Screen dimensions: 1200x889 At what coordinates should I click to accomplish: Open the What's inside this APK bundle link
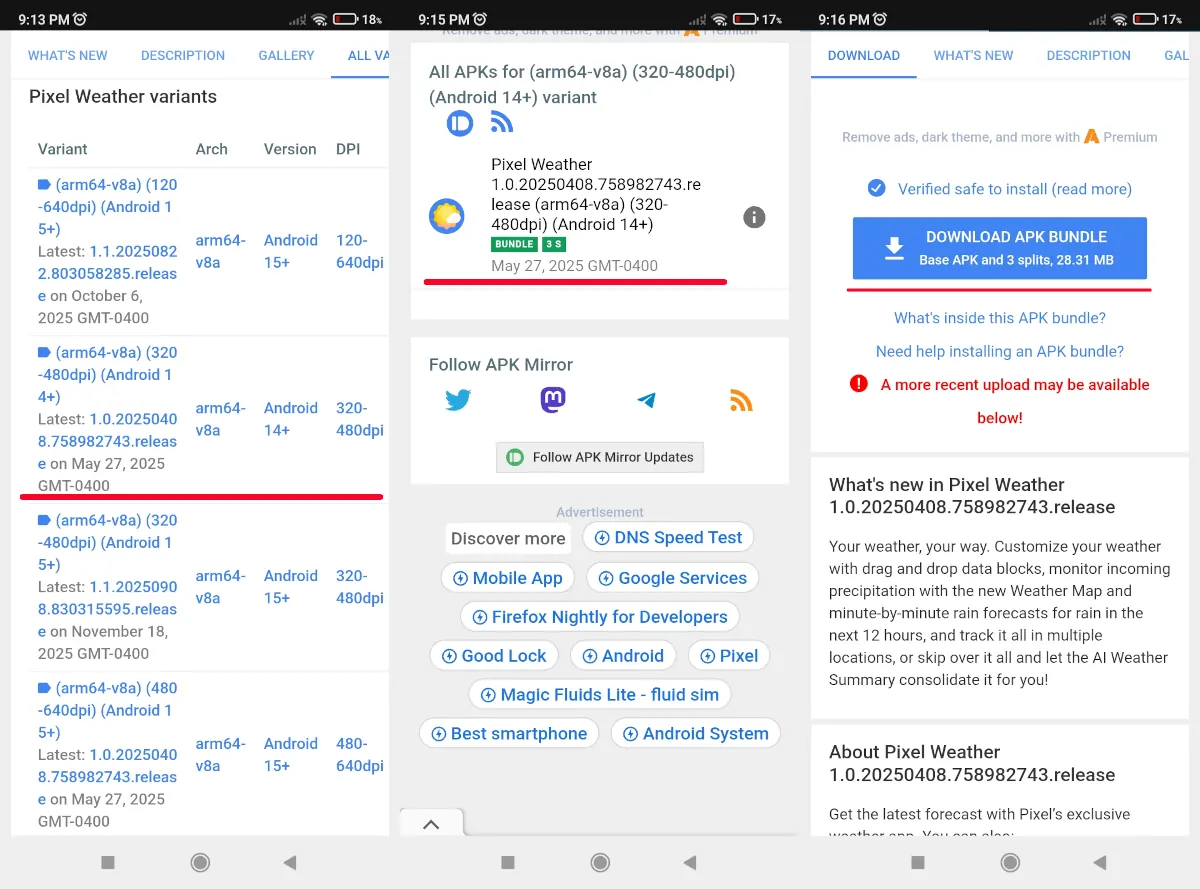[999, 318]
